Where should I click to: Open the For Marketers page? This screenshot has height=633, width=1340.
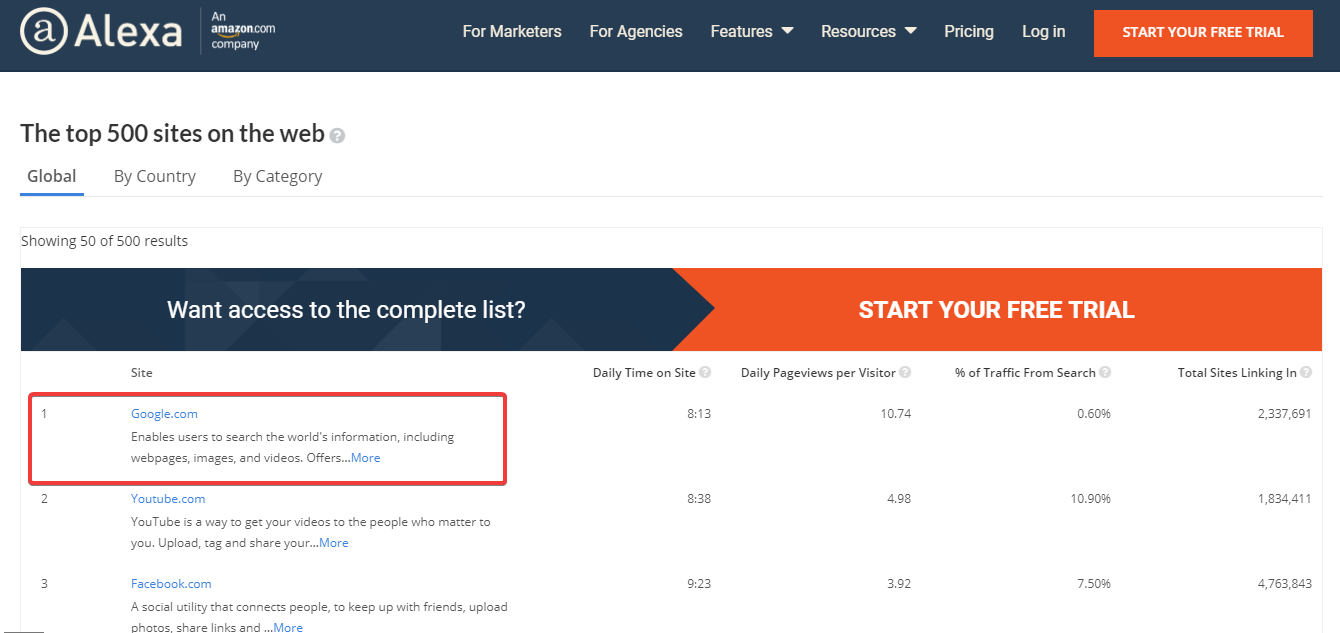(x=512, y=31)
